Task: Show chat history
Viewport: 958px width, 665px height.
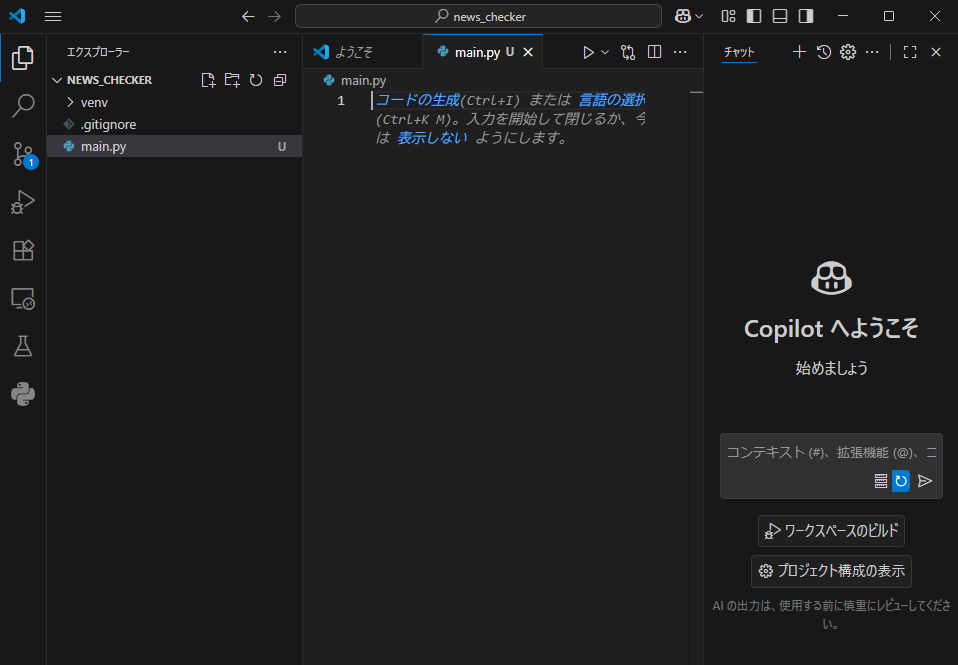Action: point(824,52)
